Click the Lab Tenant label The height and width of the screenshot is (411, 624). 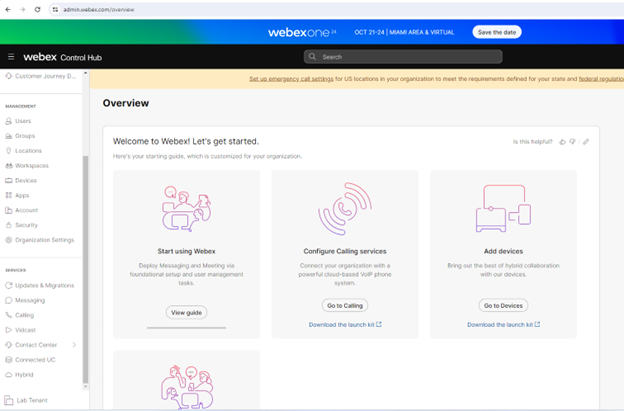(32, 400)
